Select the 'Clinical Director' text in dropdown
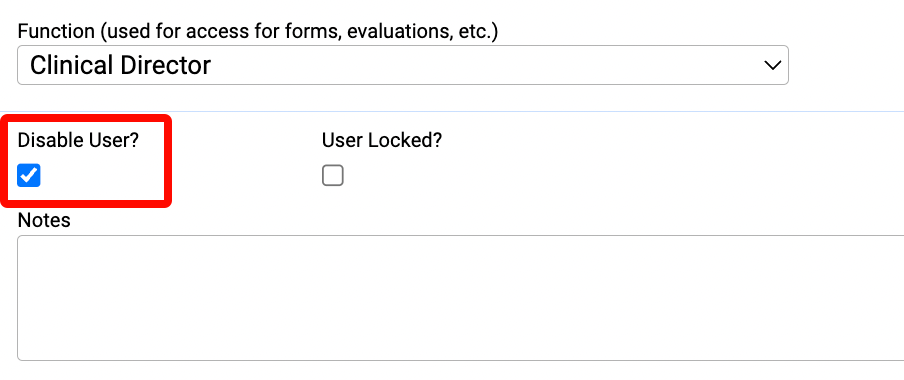 [x=120, y=65]
